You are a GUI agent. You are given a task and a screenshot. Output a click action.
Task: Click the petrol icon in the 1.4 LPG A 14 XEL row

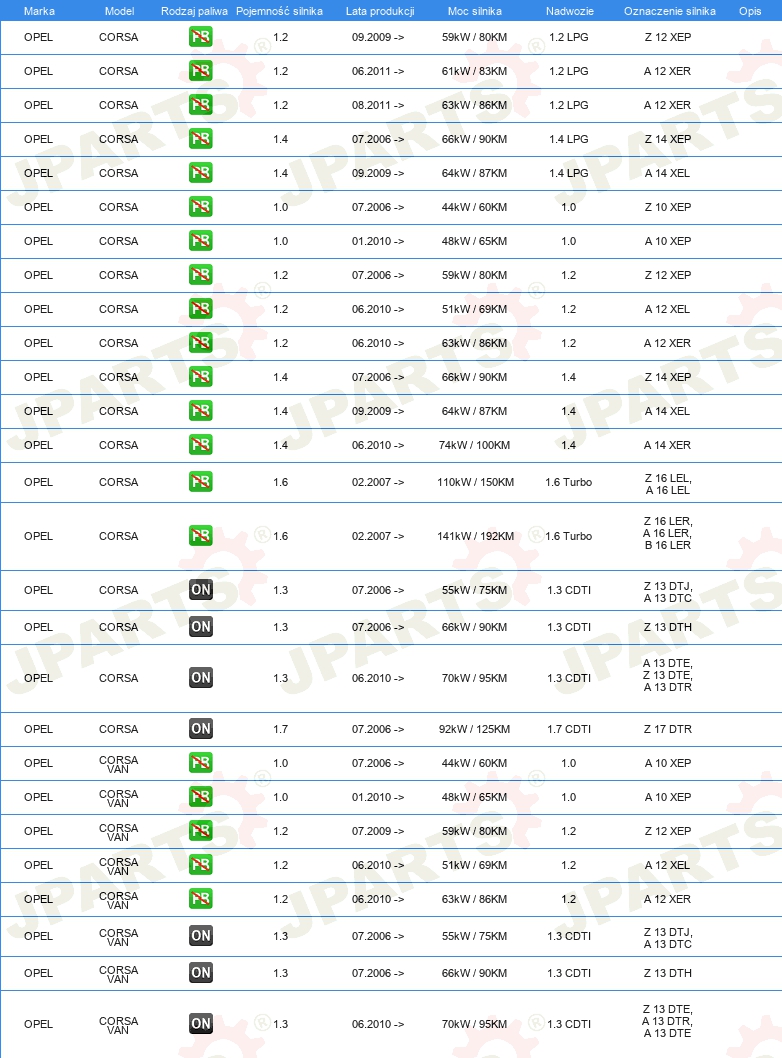[x=200, y=173]
